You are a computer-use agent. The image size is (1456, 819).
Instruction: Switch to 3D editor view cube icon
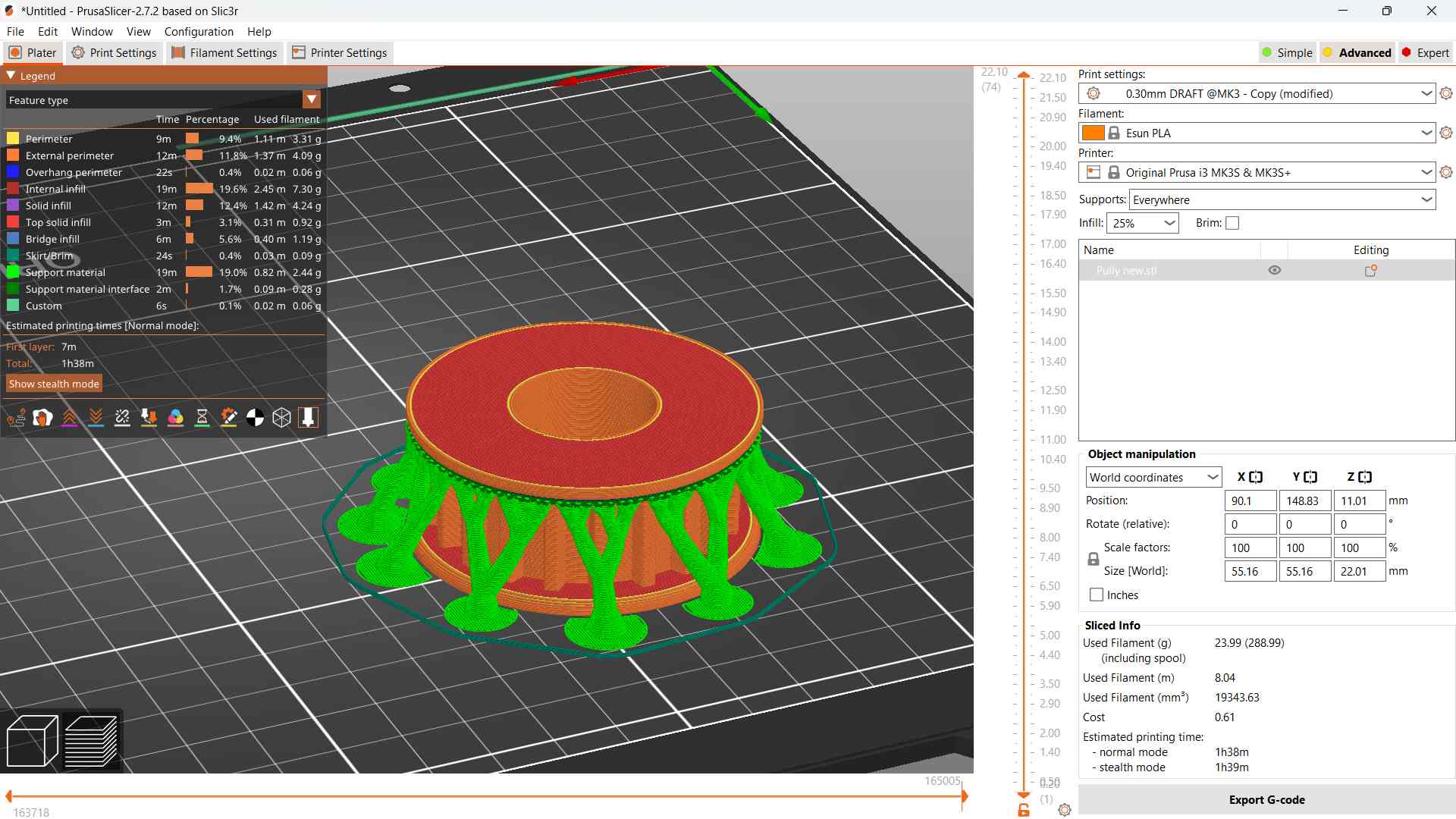coord(32,740)
